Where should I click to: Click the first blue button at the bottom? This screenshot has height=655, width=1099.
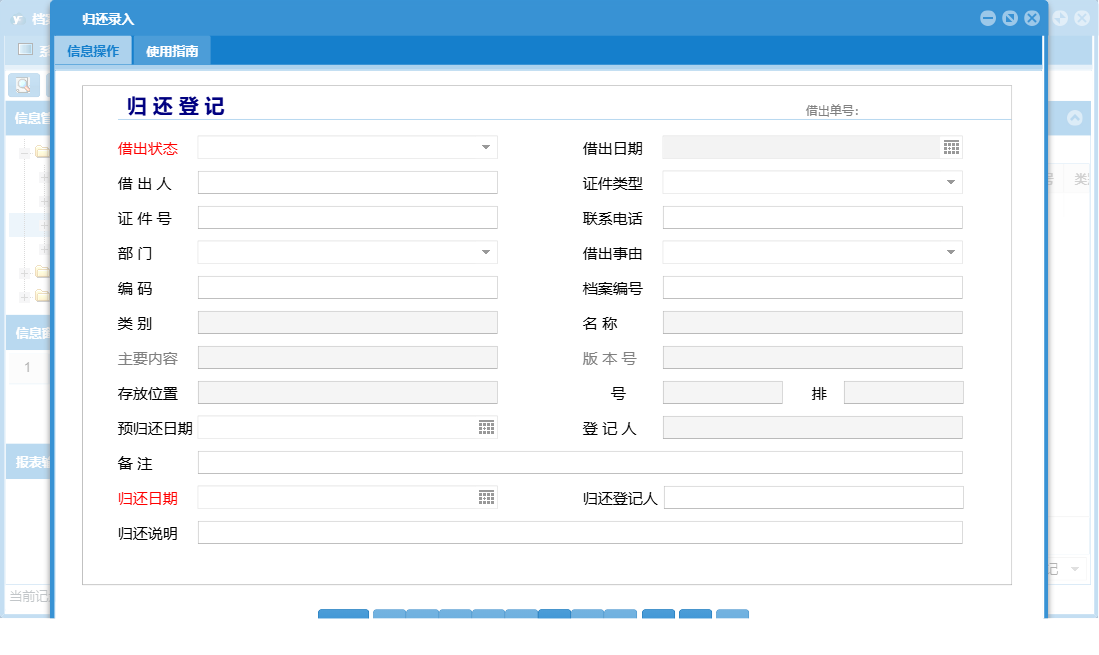343,615
